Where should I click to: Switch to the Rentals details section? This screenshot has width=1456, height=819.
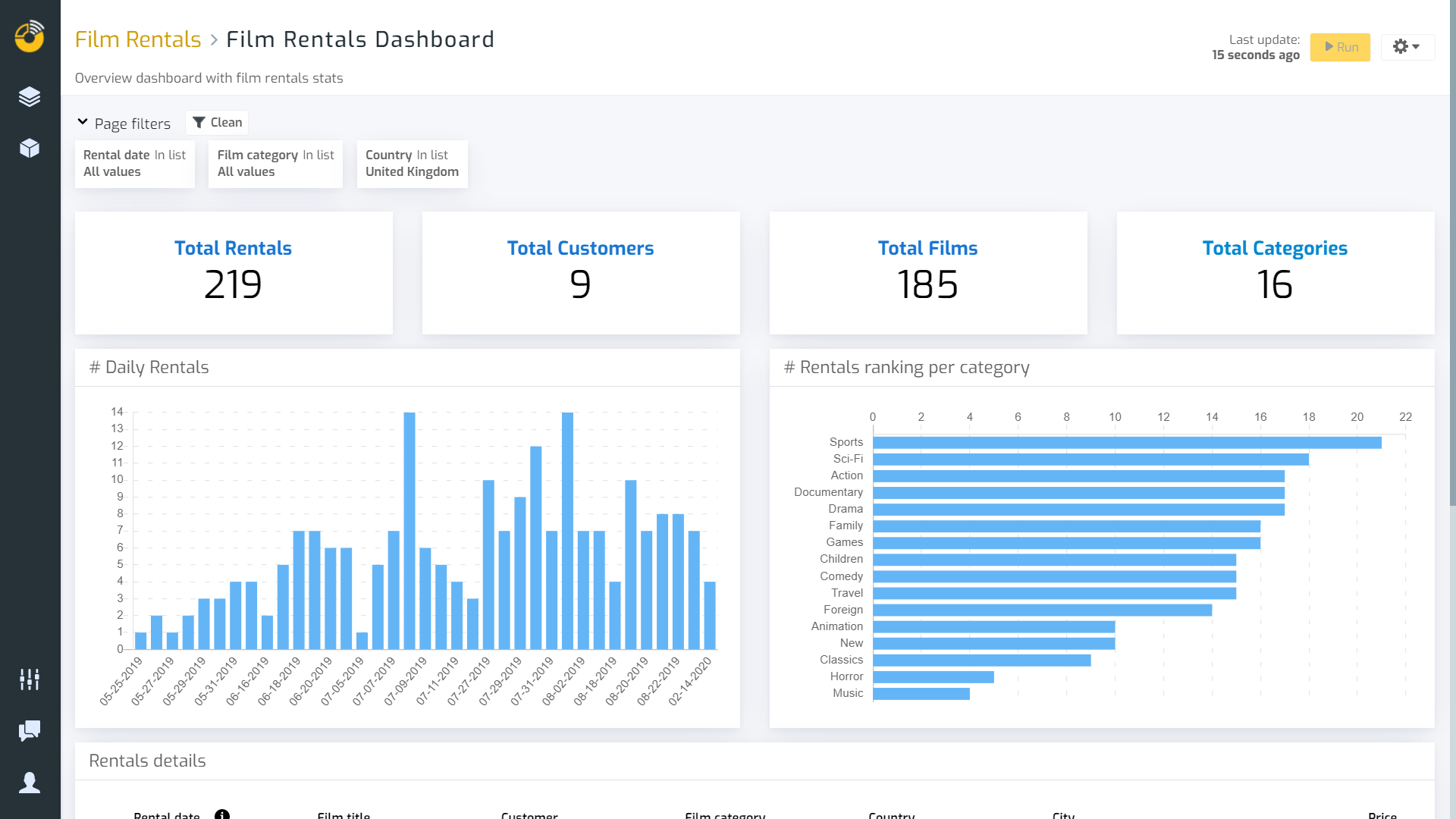147,761
